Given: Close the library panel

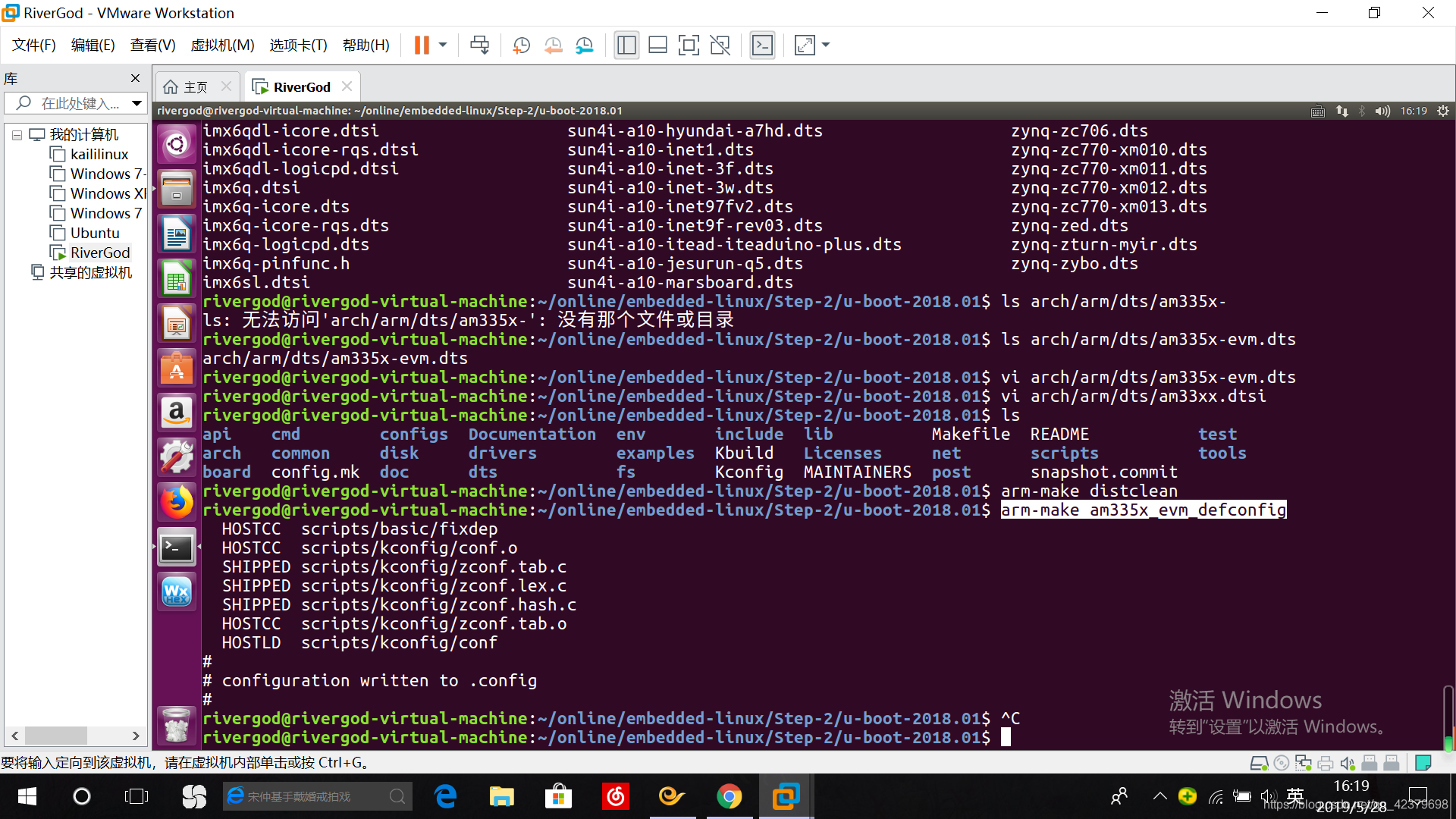Looking at the screenshot, I should (135, 78).
